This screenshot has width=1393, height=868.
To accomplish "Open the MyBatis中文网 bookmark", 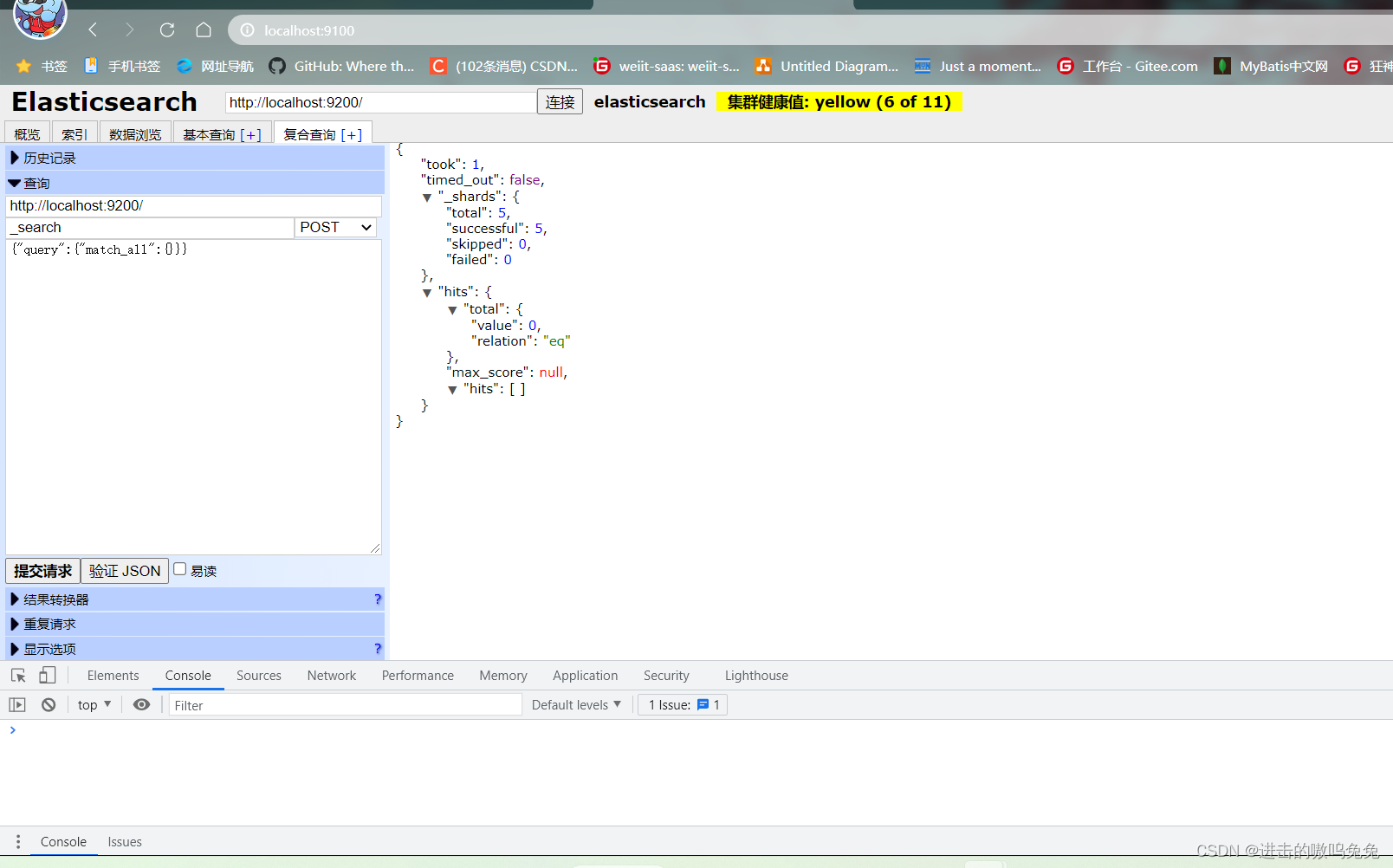I will pyautogui.click(x=1271, y=66).
